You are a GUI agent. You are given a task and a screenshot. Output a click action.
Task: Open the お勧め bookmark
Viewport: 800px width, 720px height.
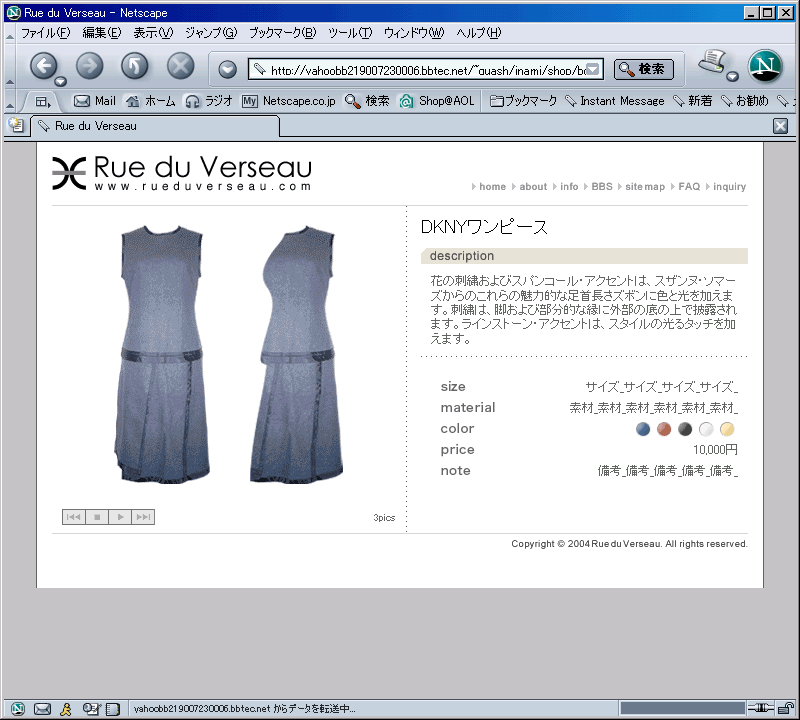point(744,101)
